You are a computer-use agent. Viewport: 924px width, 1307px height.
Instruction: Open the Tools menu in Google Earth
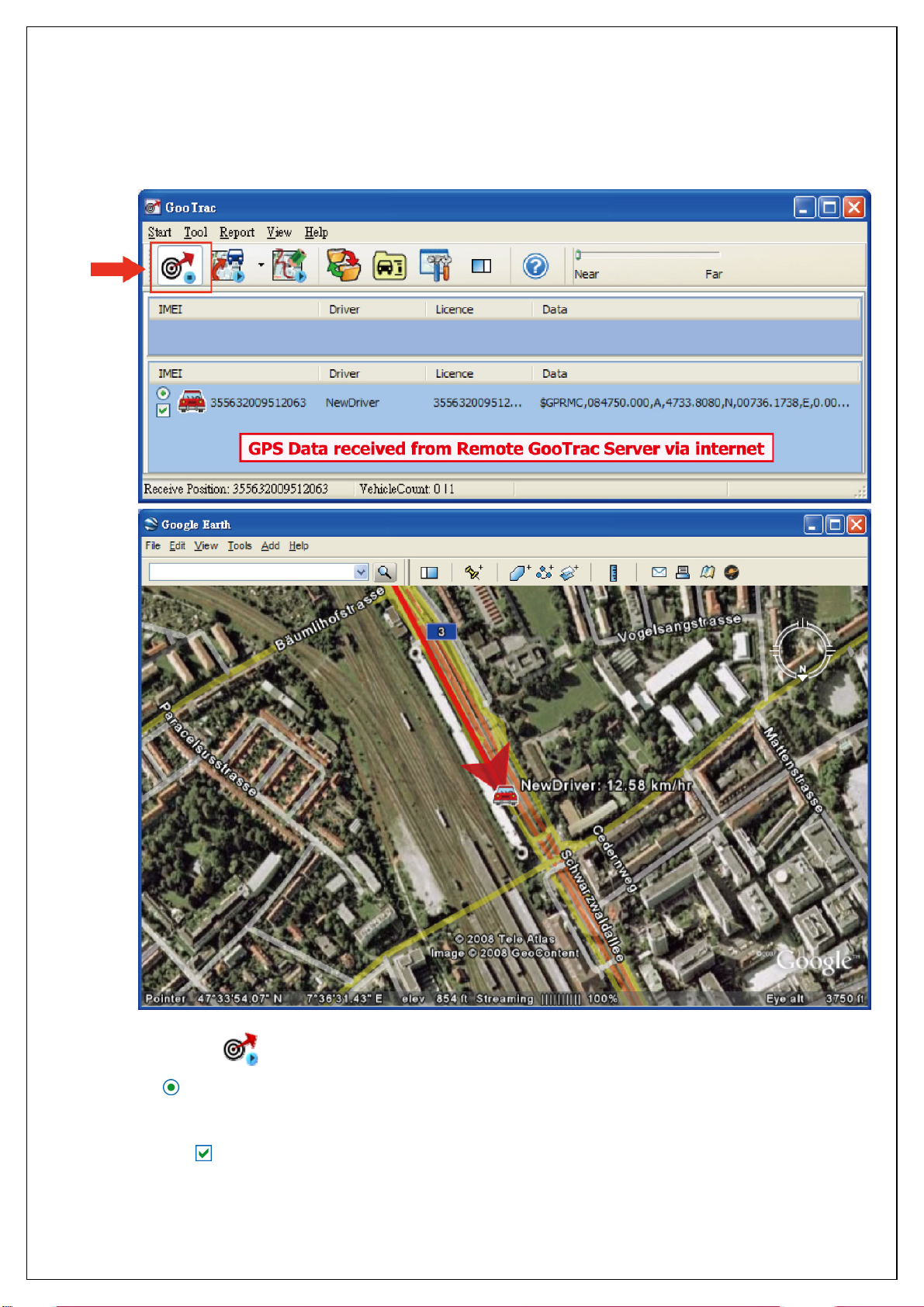pos(240,545)
